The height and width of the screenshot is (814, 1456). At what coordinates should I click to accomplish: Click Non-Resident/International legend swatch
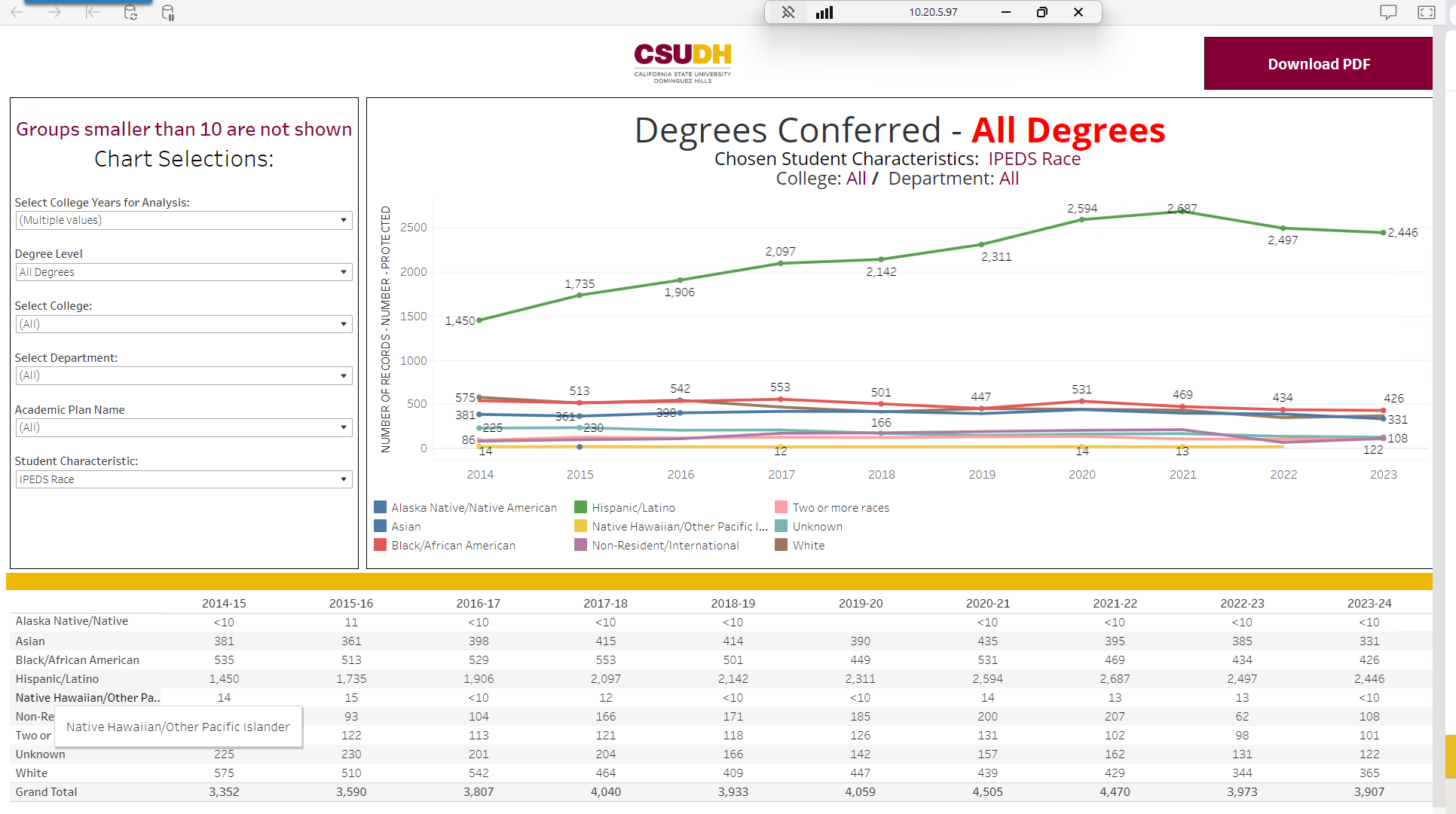[x=581, y=545]
